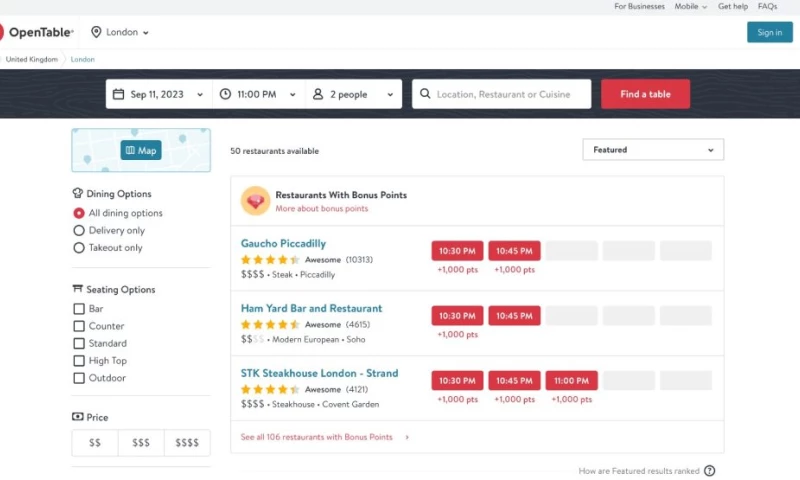Select All dining options radio button
Viewport: 800px width, 480px height.
pos(79,213)
